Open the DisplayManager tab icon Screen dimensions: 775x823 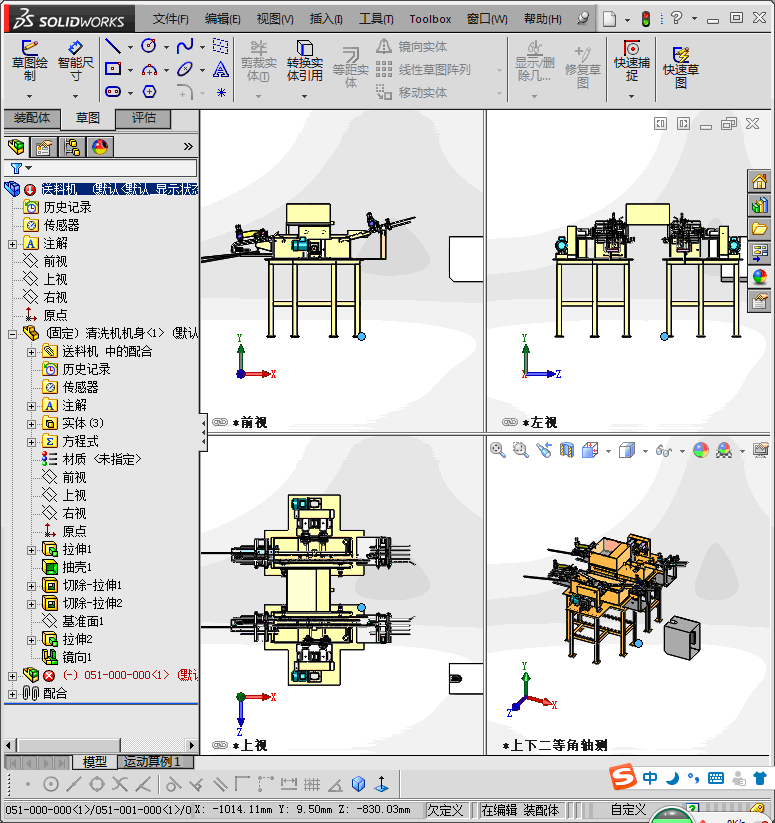[100, 147]
